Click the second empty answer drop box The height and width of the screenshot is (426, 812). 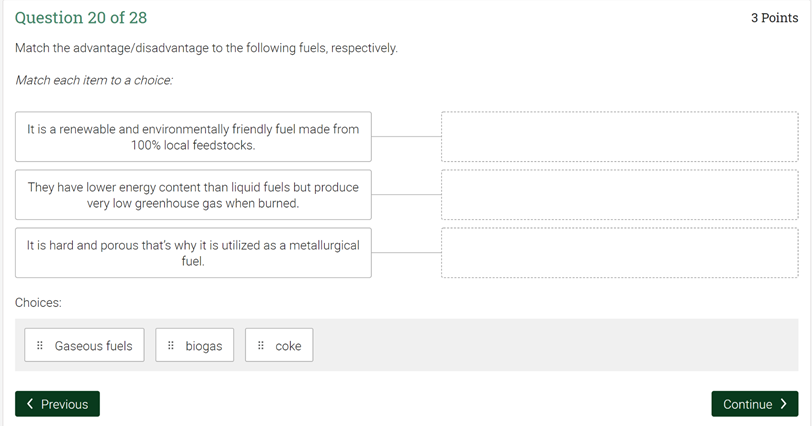[619, 195]
